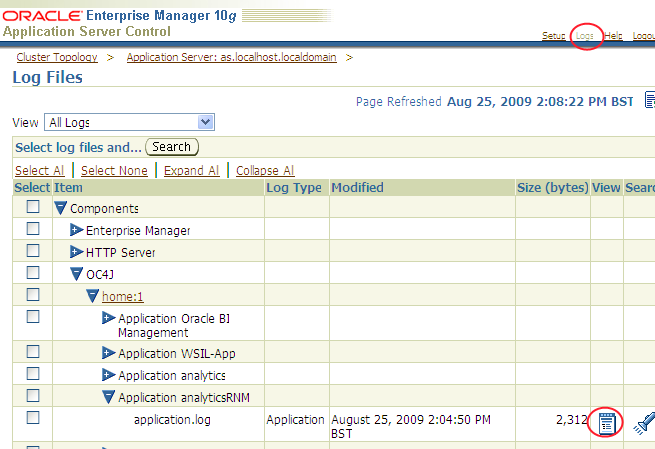The height and width of the screenshot is (449, 655).
Task: Open Application Server: as.localhost.localdomain breadcrumb
Action: pyautogui.click(x=231, y=57)
